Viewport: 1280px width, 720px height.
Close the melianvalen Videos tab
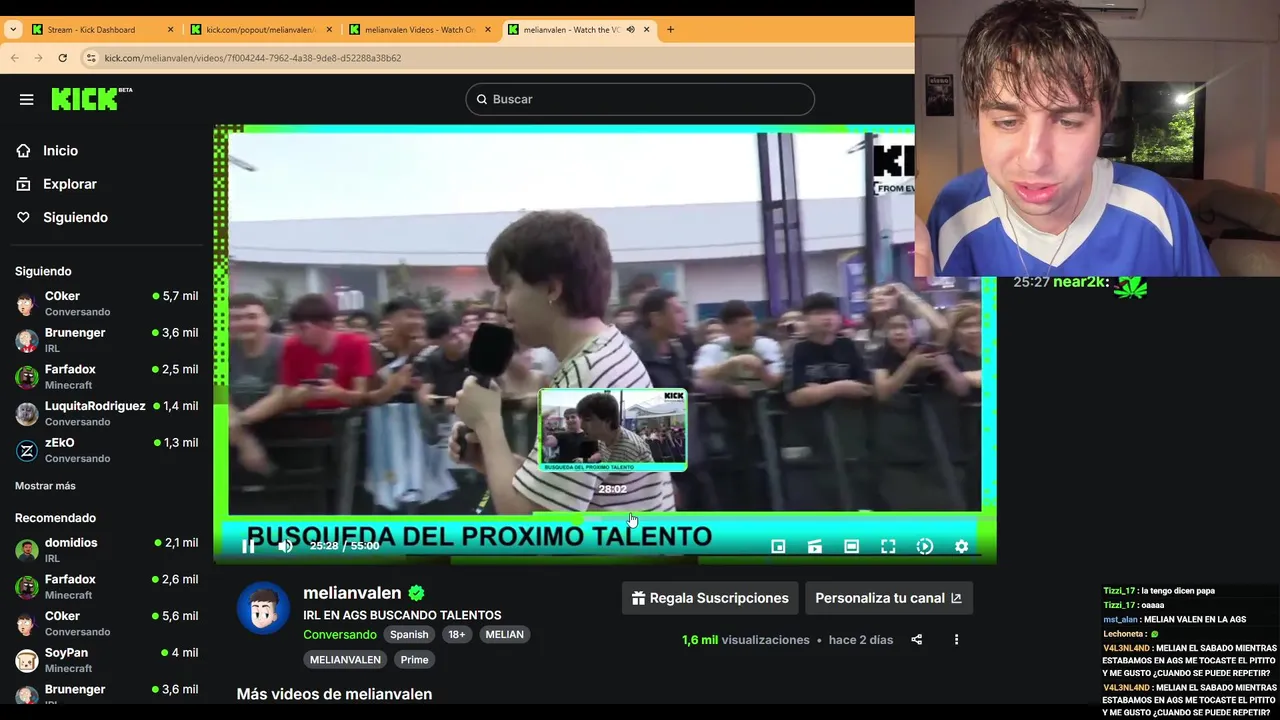click(x=488, y=30)
